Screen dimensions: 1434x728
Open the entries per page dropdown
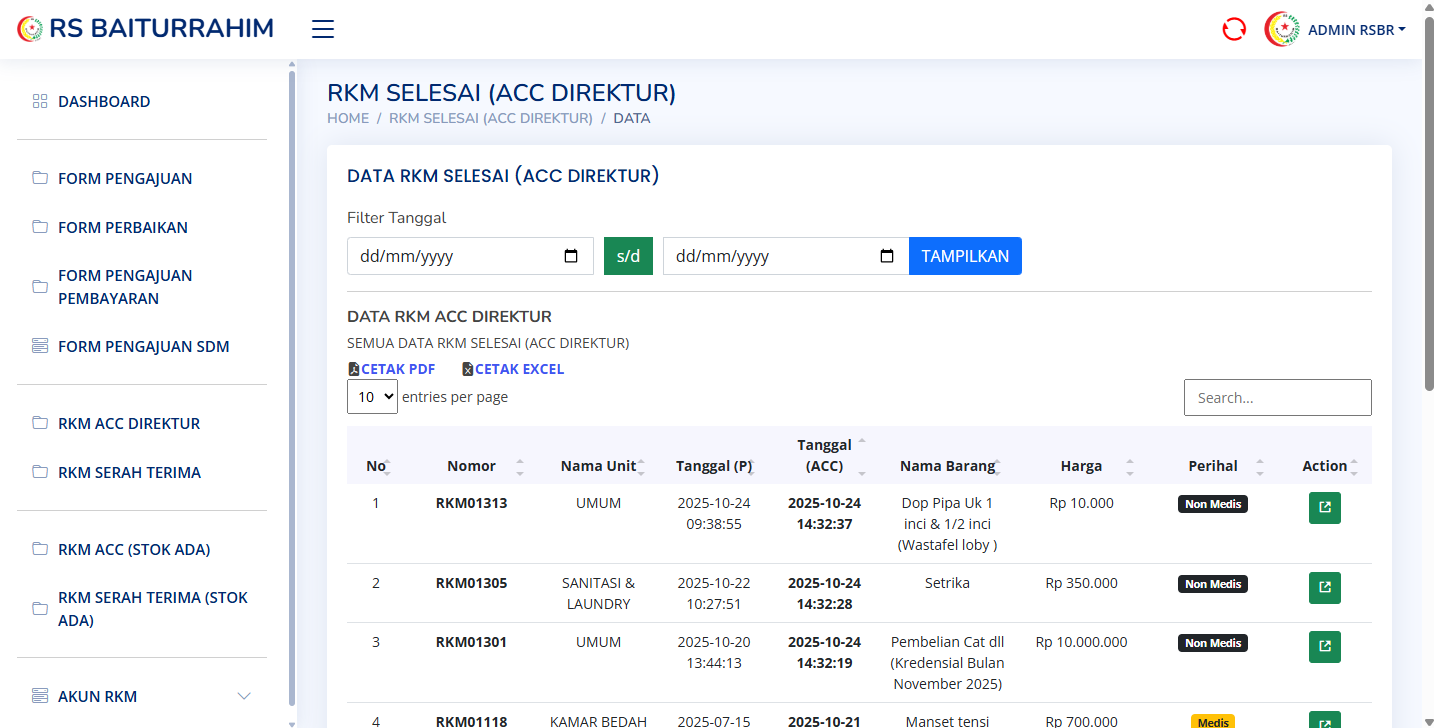[372, 397]
